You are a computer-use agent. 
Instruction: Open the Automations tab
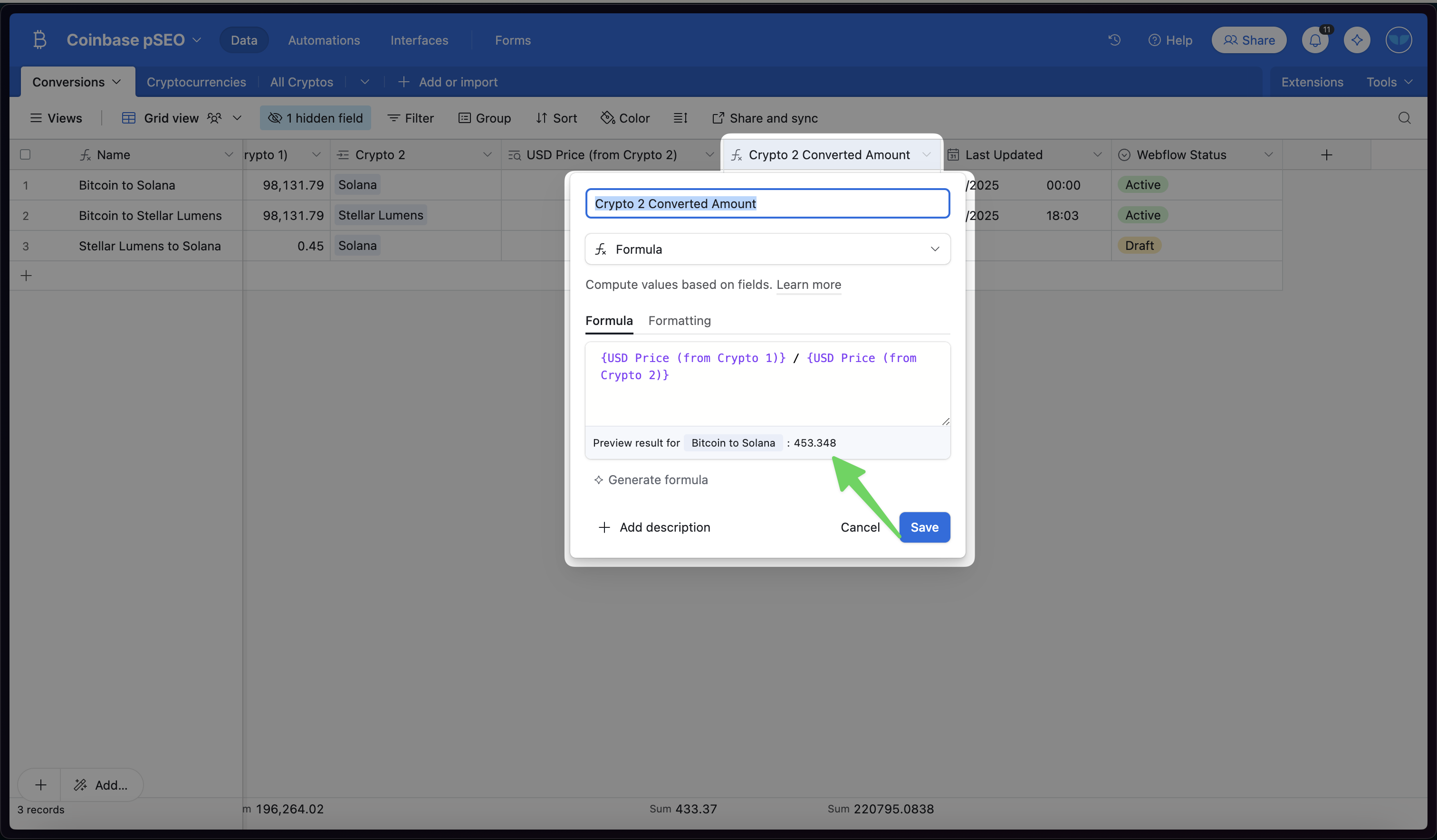point(324,40)
